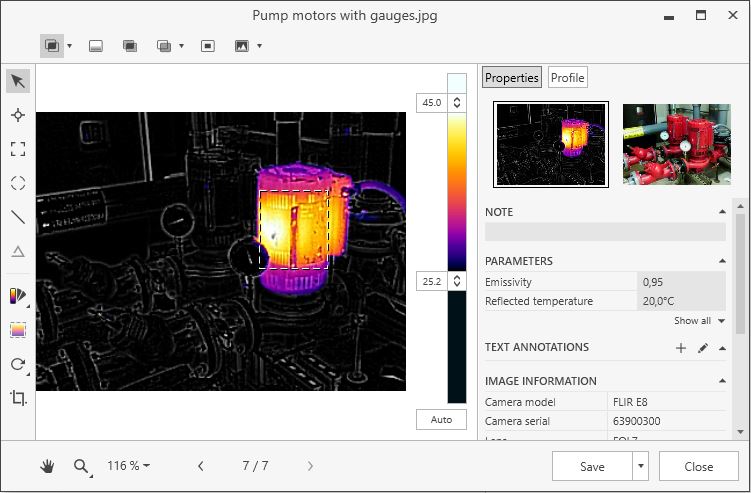Click the rotate image icon
This screenshot has width=751, height=493.
(x=18, y=364)
